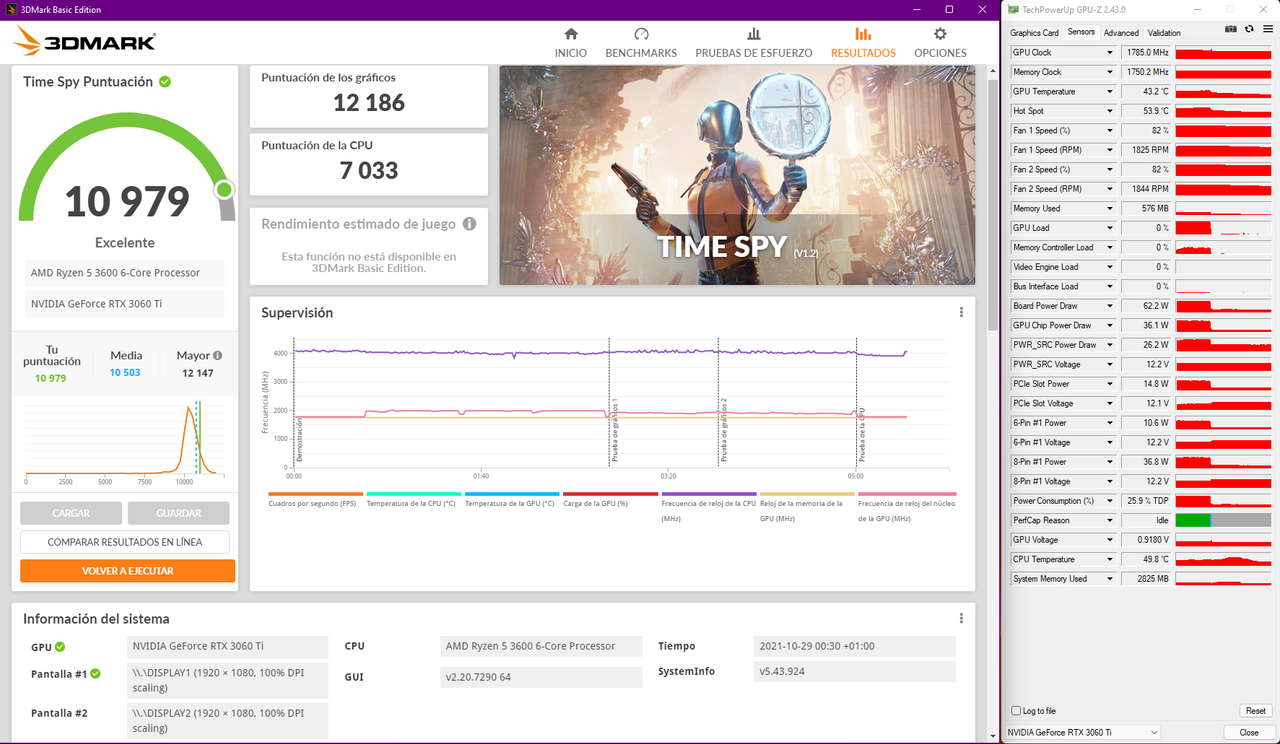Open the CPU Temperature sensor dropdown
The height and width of the screenshot is (744, 1280).
[1109, 559]
